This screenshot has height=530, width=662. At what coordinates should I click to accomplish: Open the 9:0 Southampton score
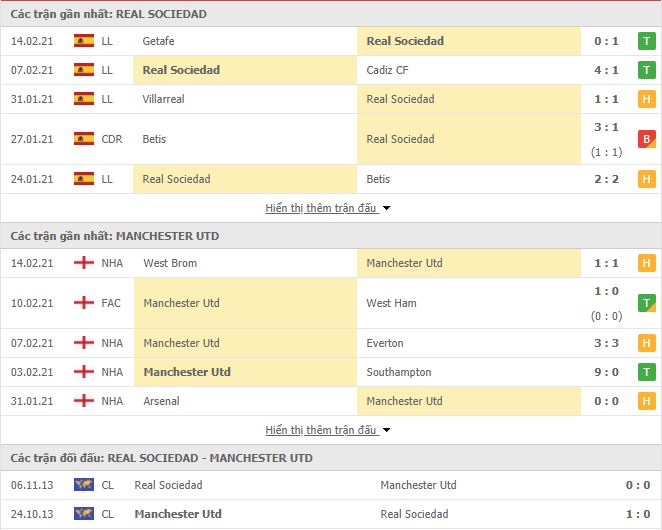point(607,372)
